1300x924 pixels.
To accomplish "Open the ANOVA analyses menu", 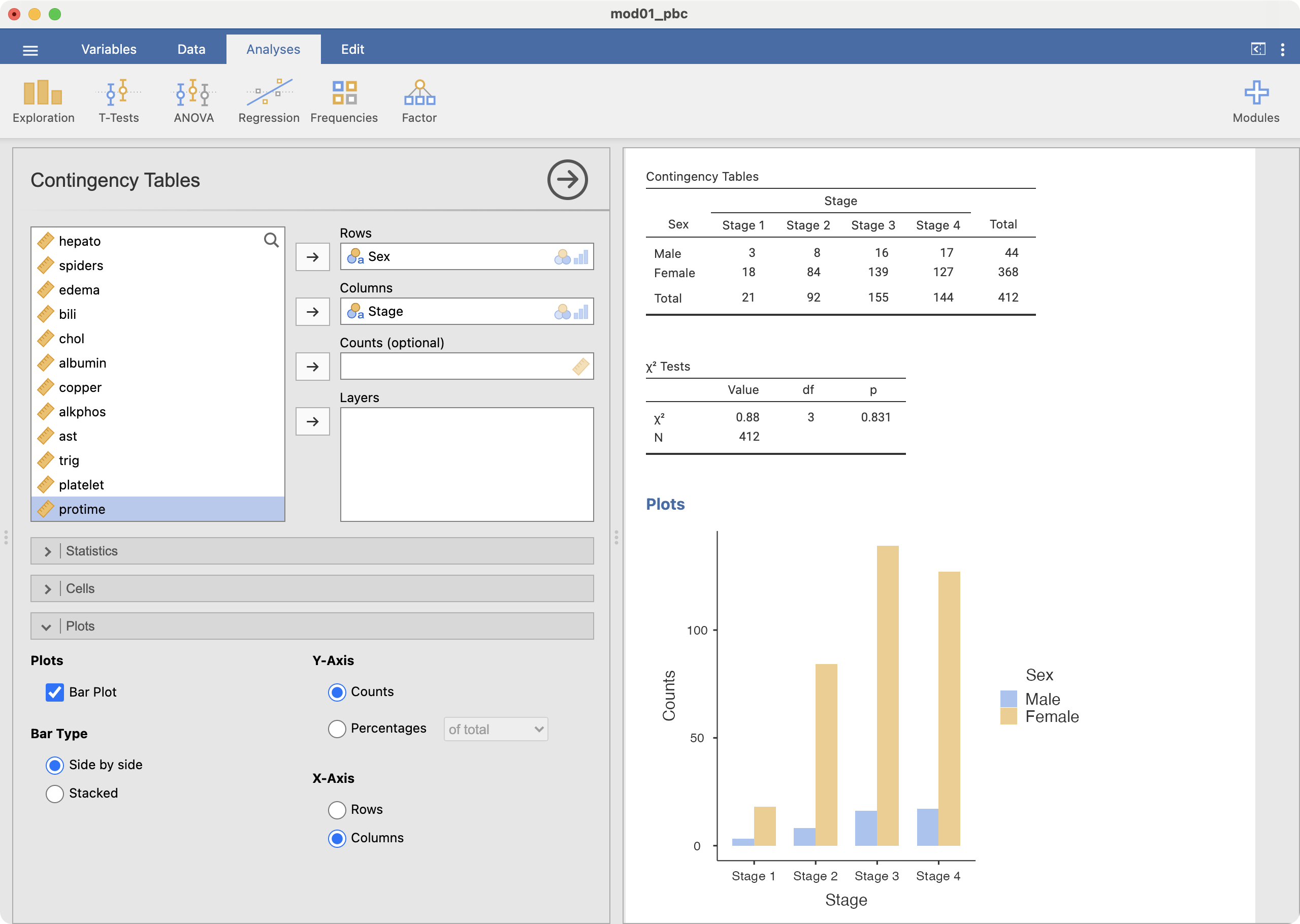I will tap(193, 101).
